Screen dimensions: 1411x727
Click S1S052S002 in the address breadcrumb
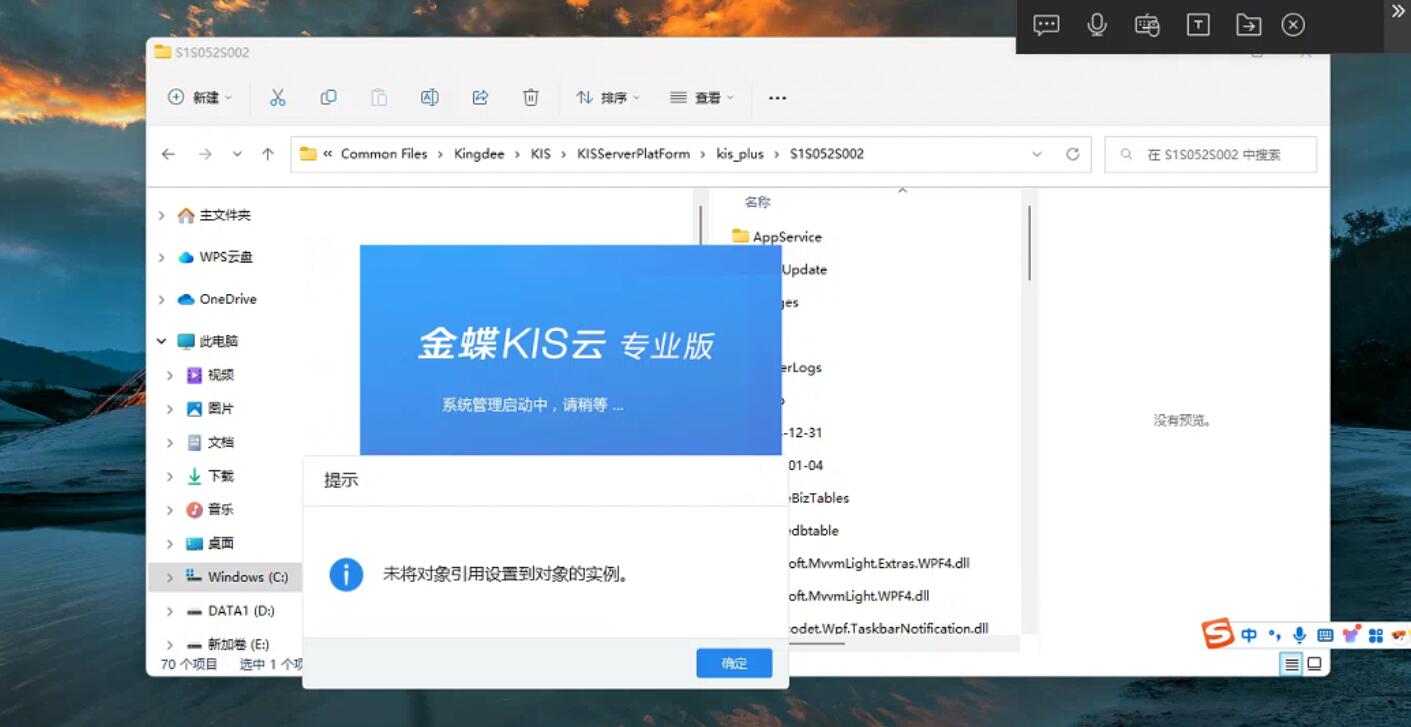(x=827, y=154)
